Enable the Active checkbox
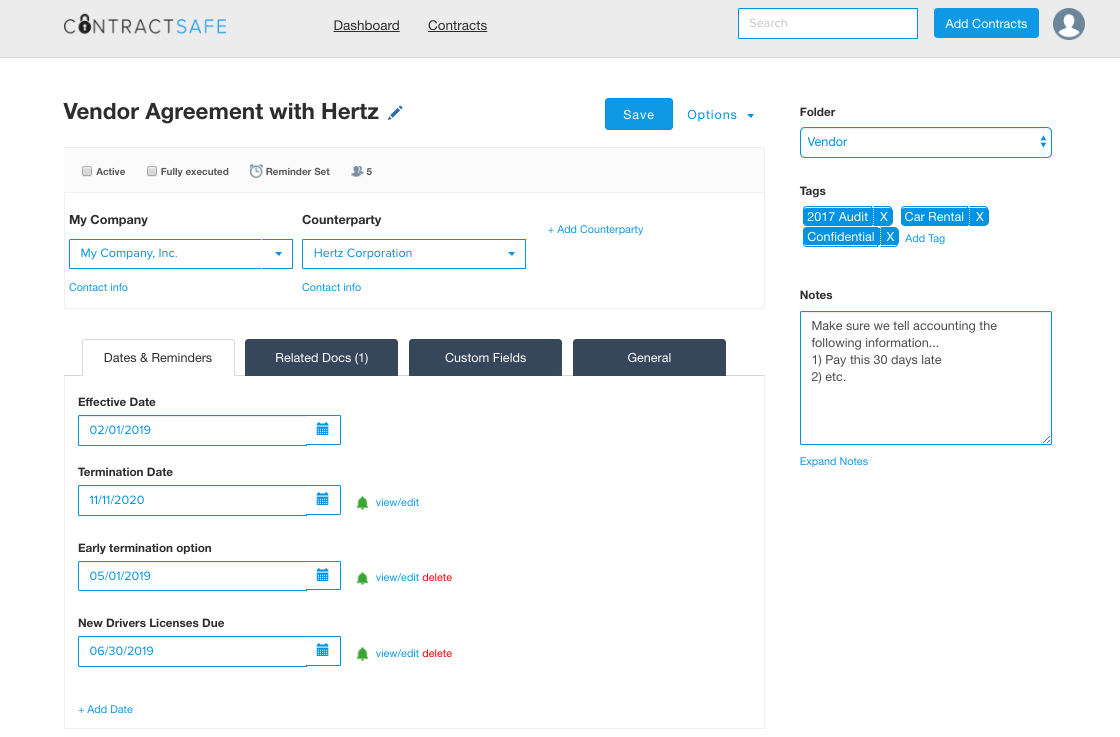This screenshot has width=1120, height=737. coord(87,171)
